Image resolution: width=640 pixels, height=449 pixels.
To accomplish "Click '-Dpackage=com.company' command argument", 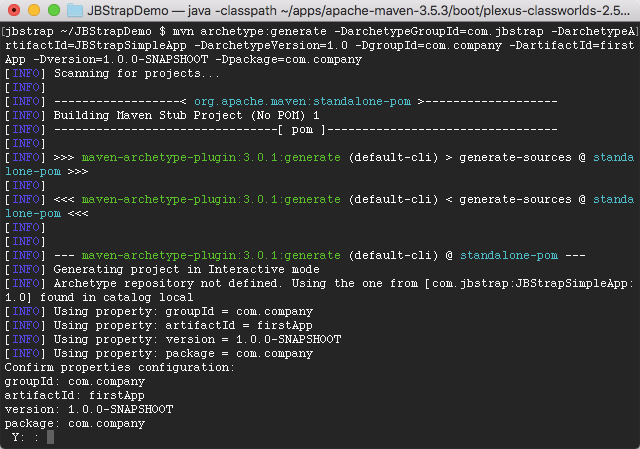I will point(288,60).
